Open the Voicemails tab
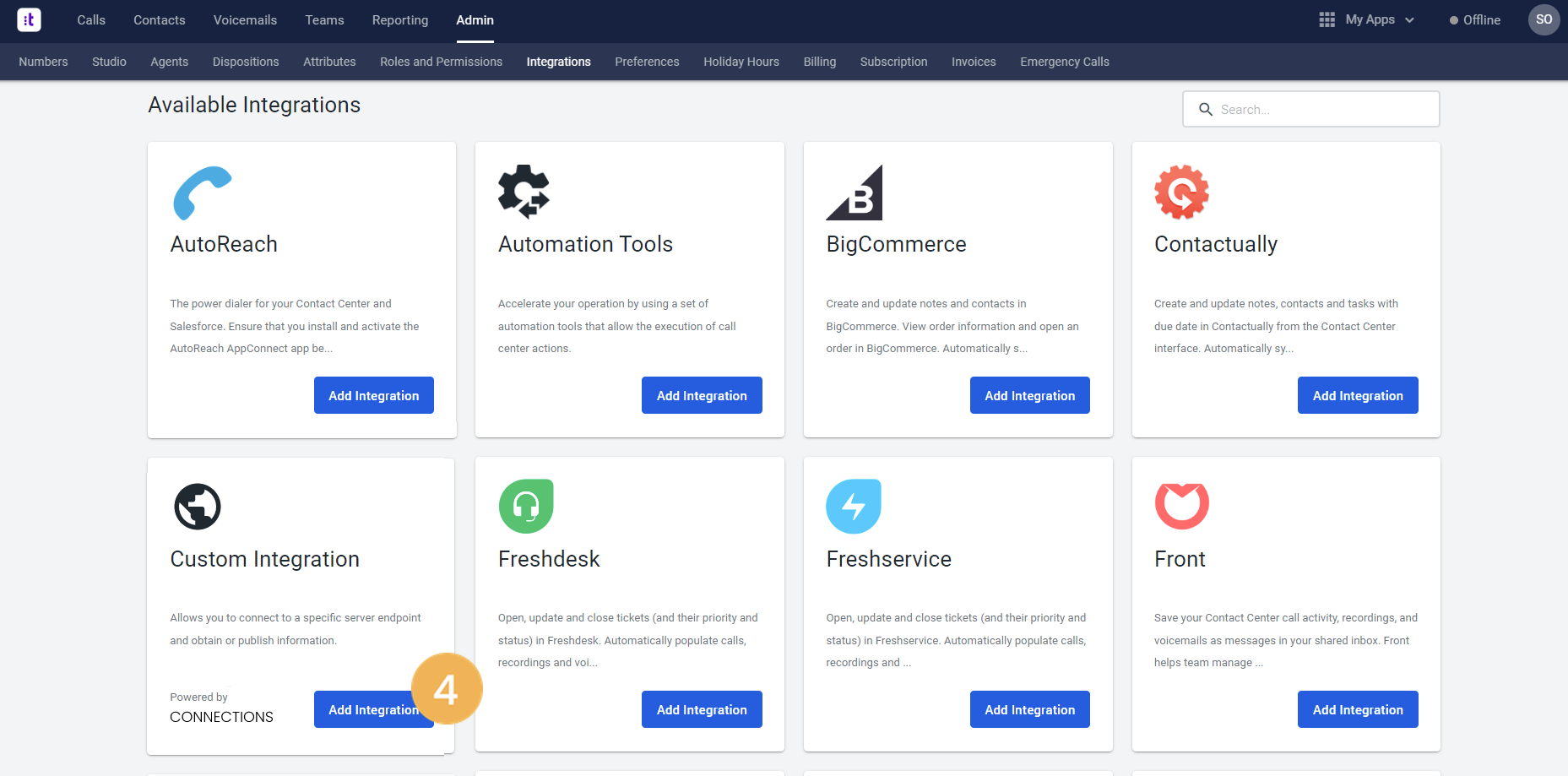The height and width of the screenshot is (776, 1568). 245,20
